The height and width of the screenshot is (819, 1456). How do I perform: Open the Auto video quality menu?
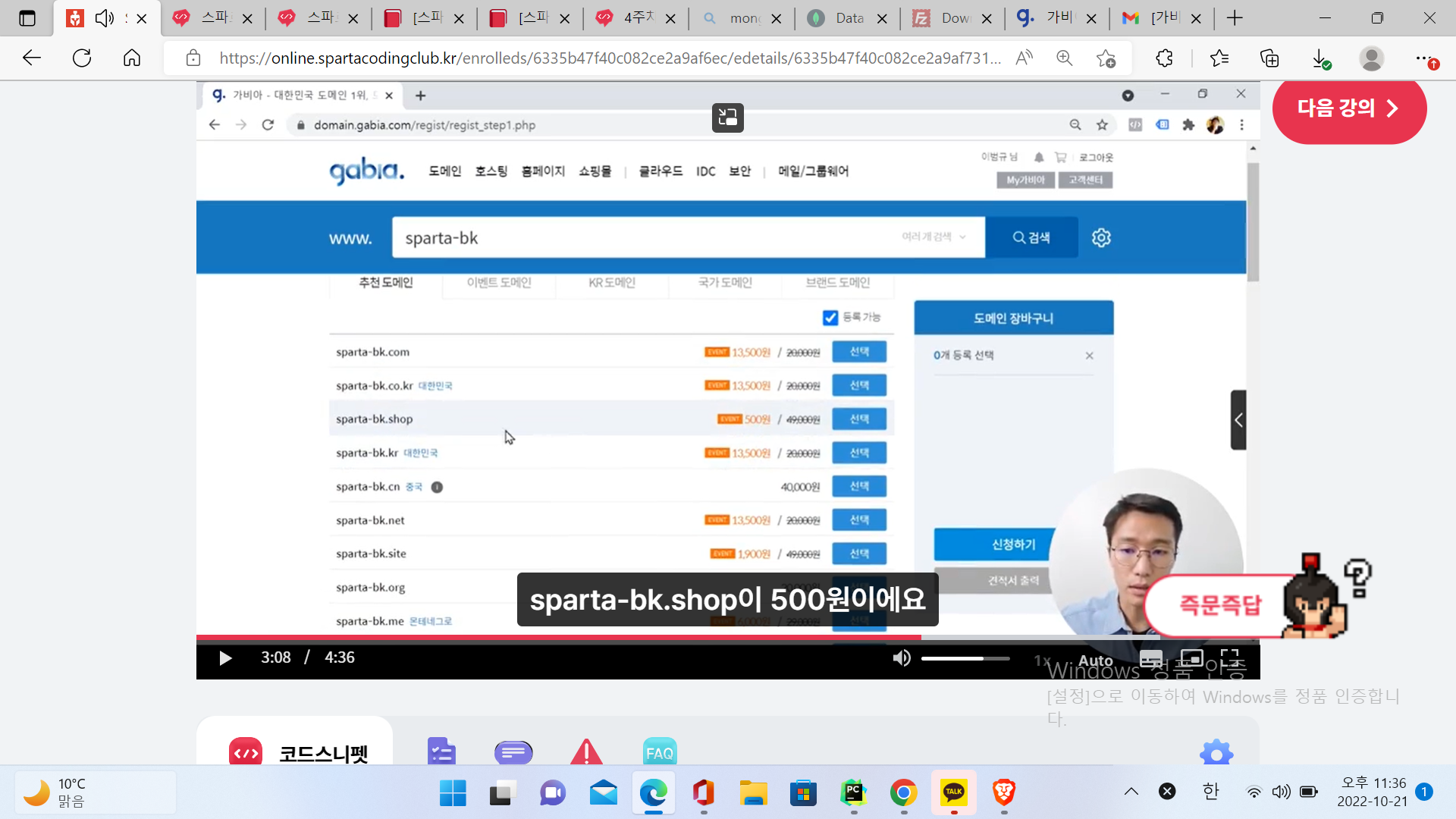click(x=1096, y=661)
